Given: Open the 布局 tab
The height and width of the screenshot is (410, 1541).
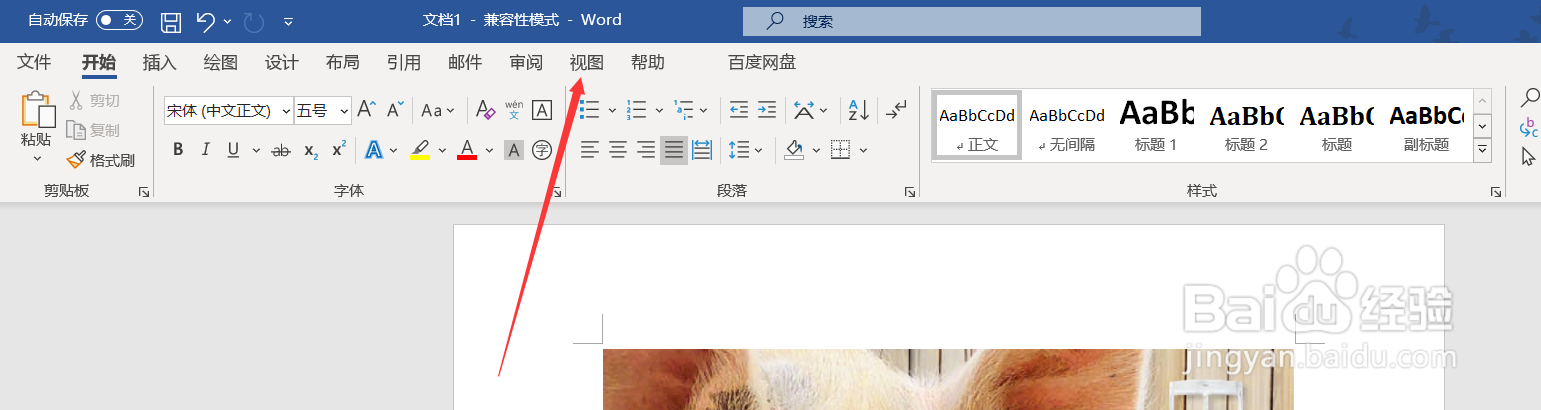Looking at the screenshot, I should coord(343,62).
